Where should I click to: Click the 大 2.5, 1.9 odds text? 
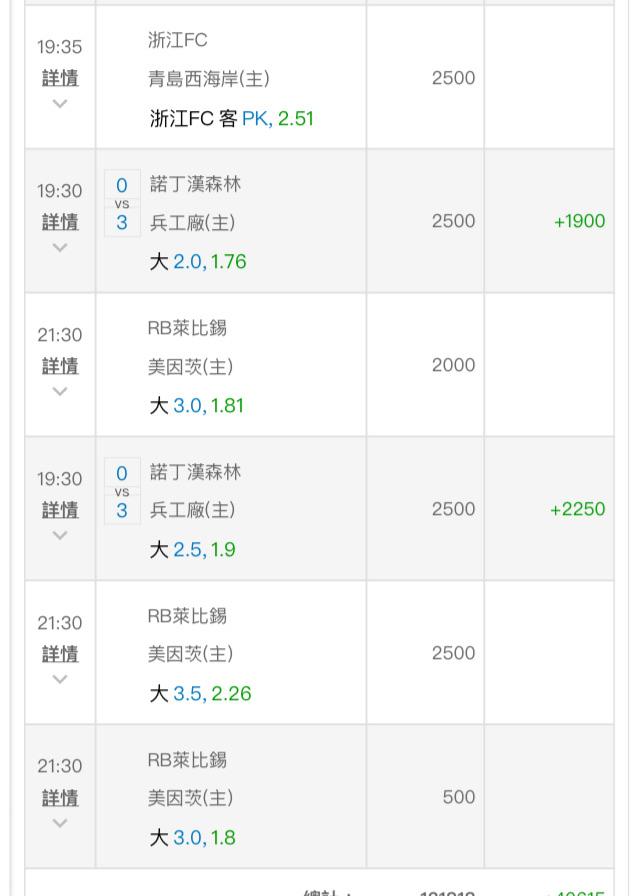[192, 550]
